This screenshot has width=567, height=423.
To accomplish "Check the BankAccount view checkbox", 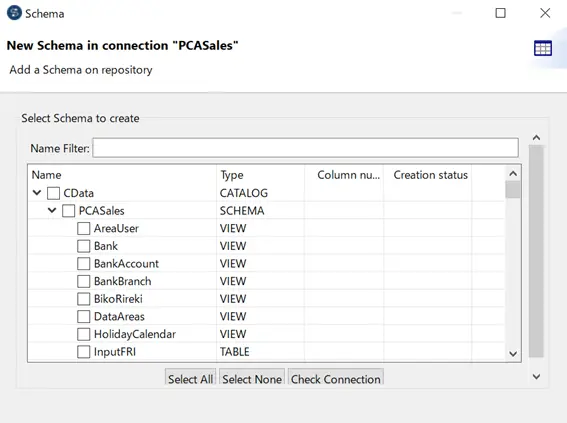I will tap(84, 264).
